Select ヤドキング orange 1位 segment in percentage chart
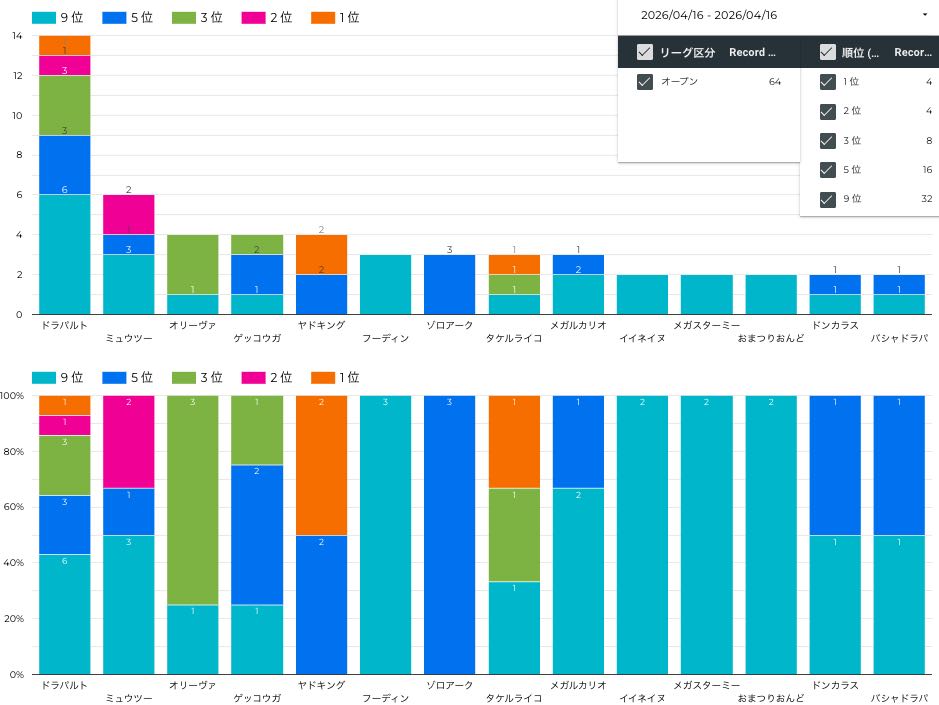 tap(321, 465)
